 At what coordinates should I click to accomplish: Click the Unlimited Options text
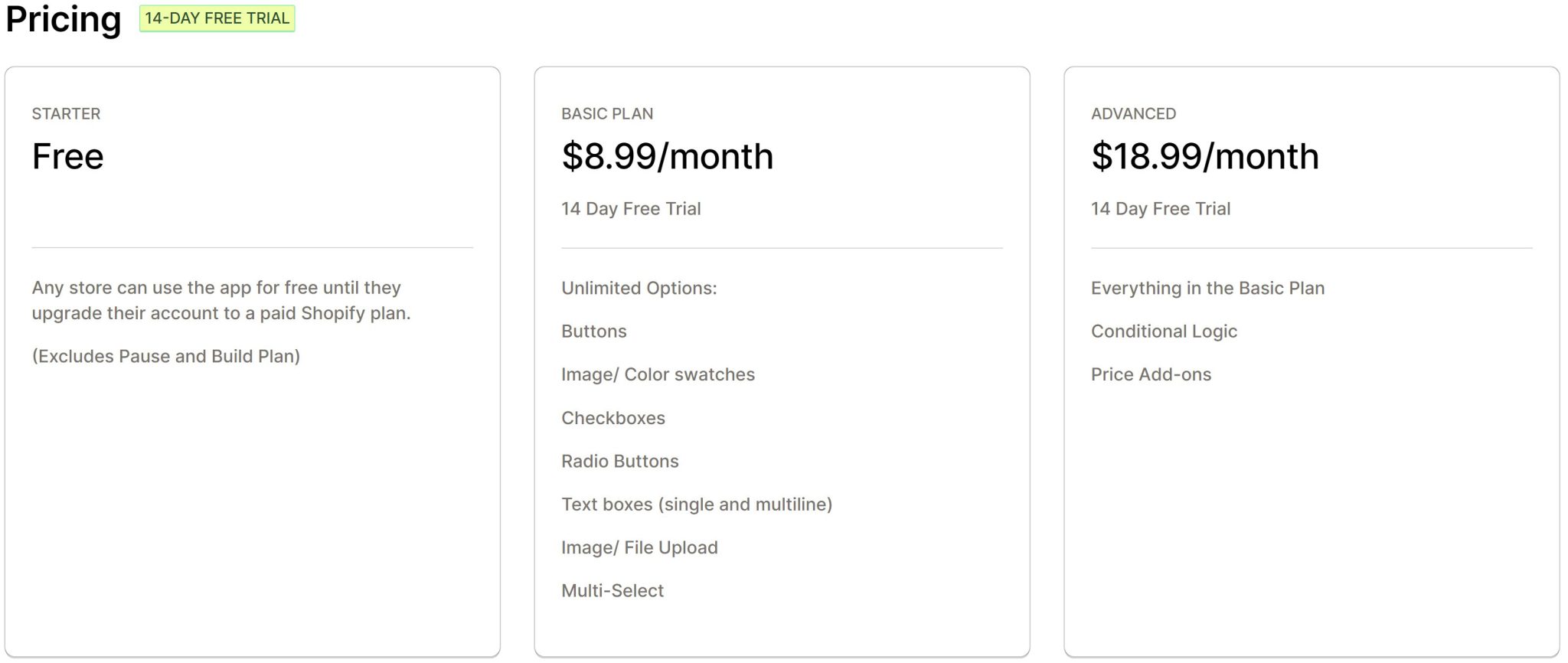tap(639, 288)
